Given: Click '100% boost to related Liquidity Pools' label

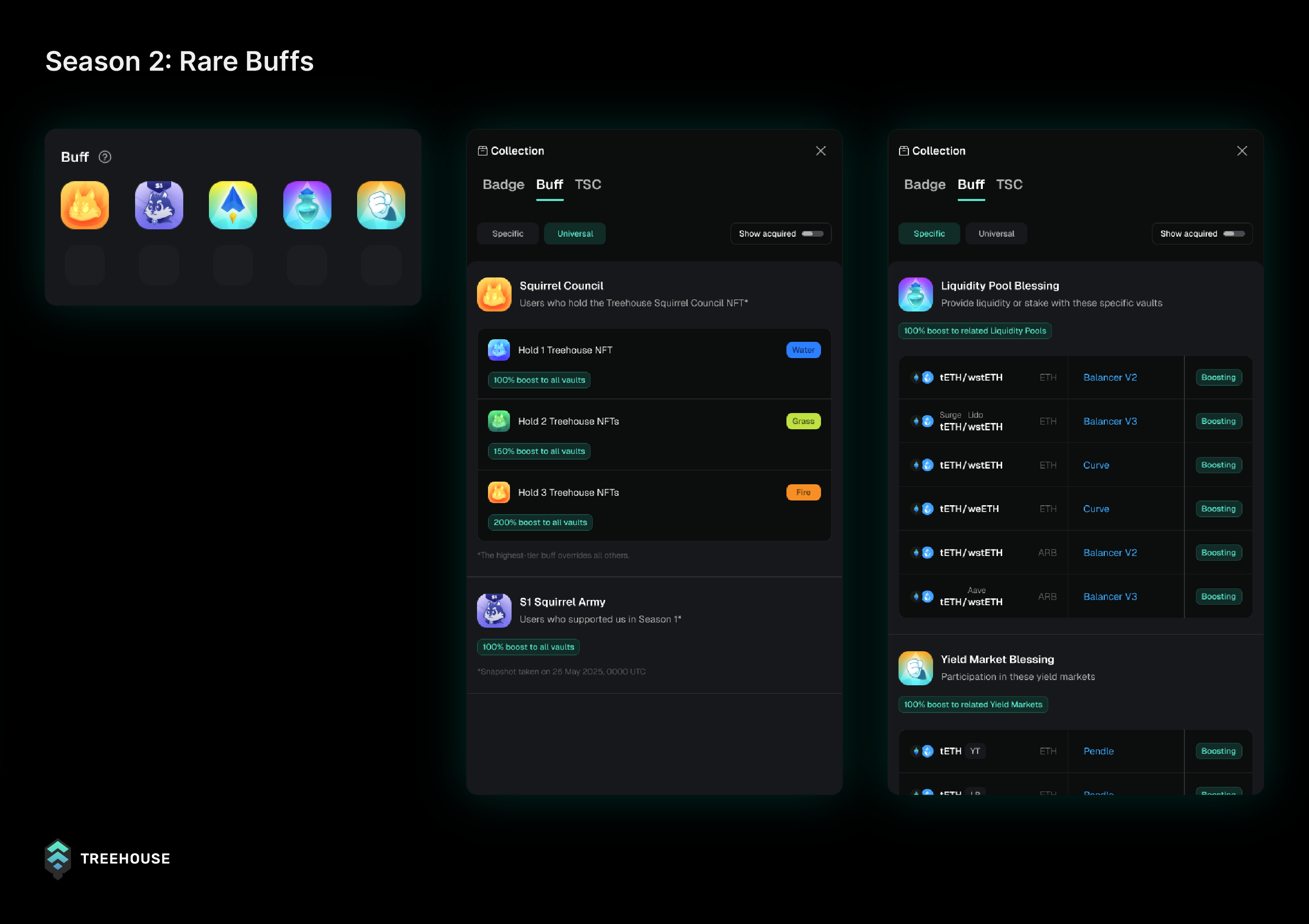Looking at the screenshot, I should click(x=975, y=331).
